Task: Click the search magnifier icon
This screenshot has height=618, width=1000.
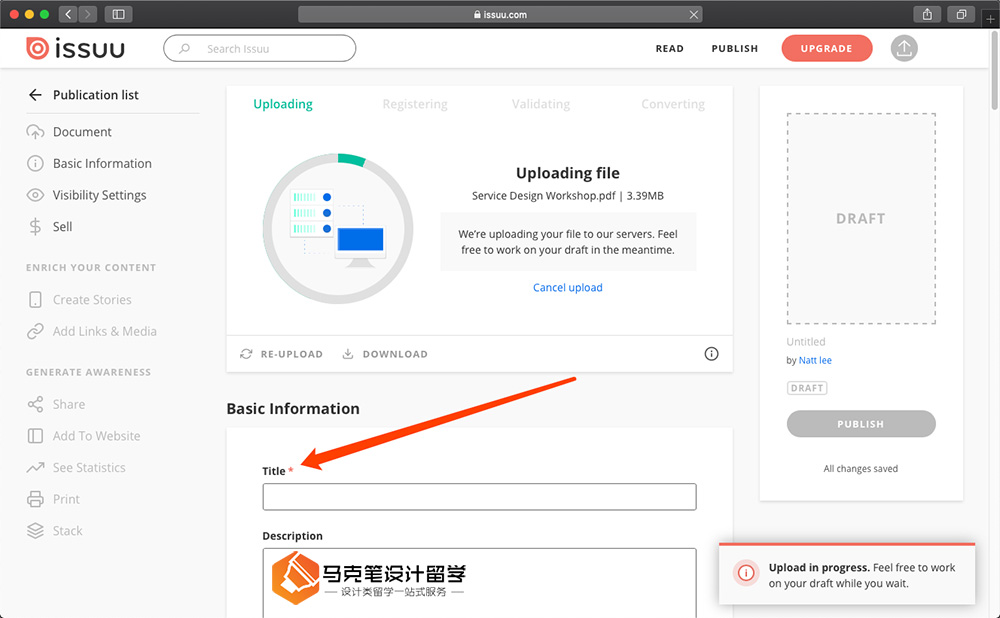Action: pos(184,48)
